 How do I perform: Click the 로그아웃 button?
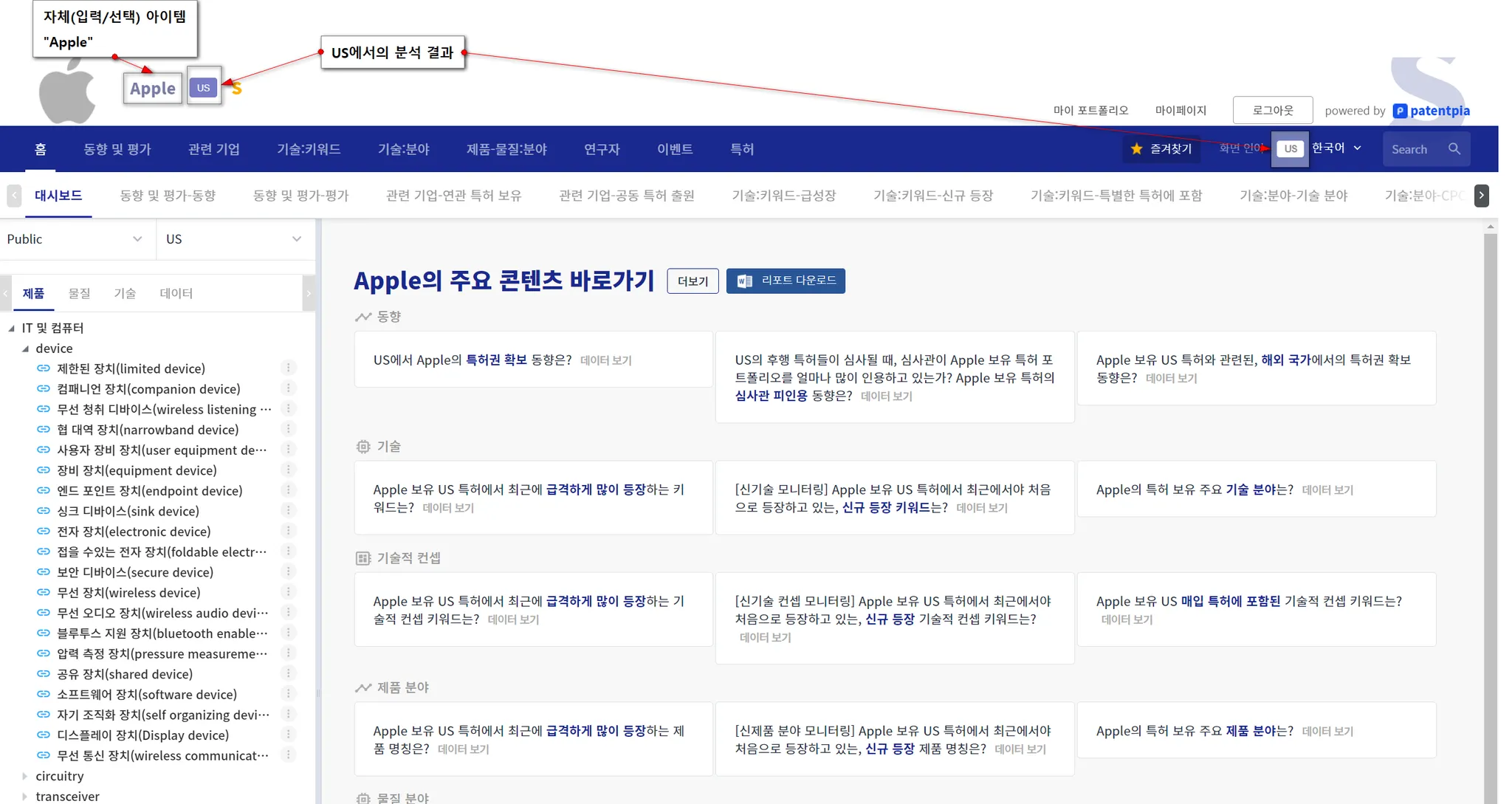coord(1272,111)
